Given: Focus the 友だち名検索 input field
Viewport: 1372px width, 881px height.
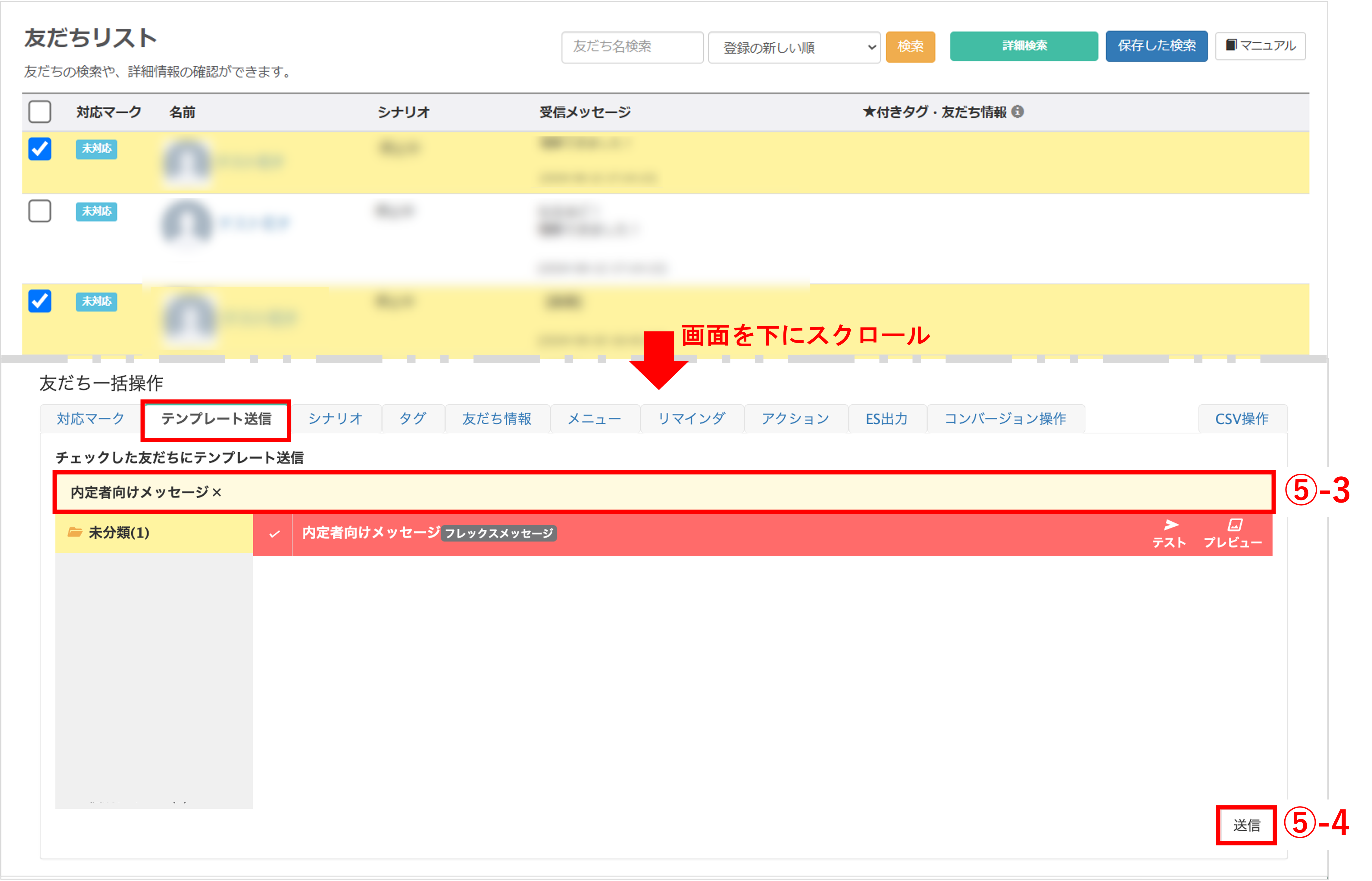Looking at the screenshot, I should coord(632,47).
